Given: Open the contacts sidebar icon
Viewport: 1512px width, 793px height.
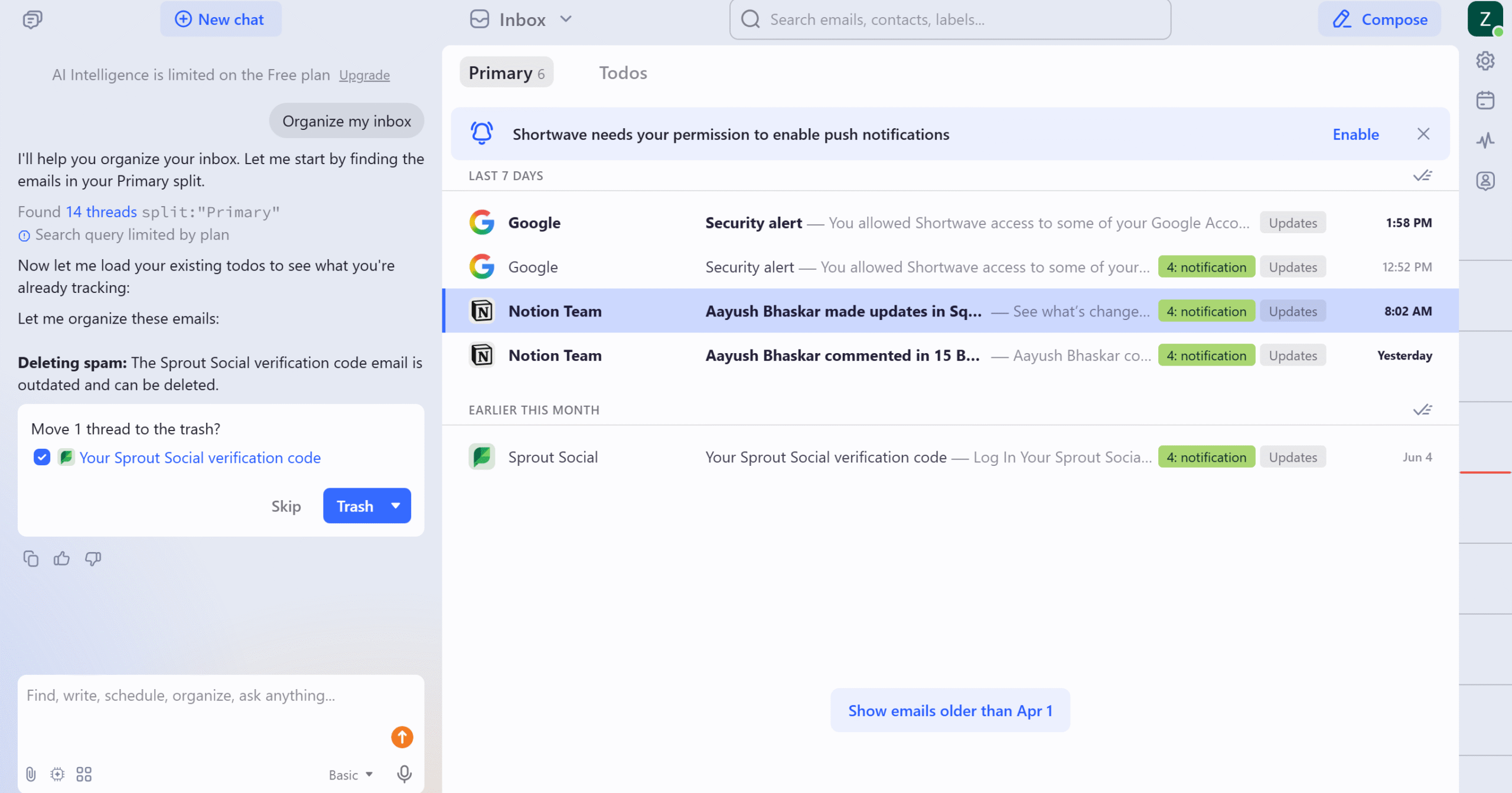Looking at the screenshot, I should [x=1485, y=181].
